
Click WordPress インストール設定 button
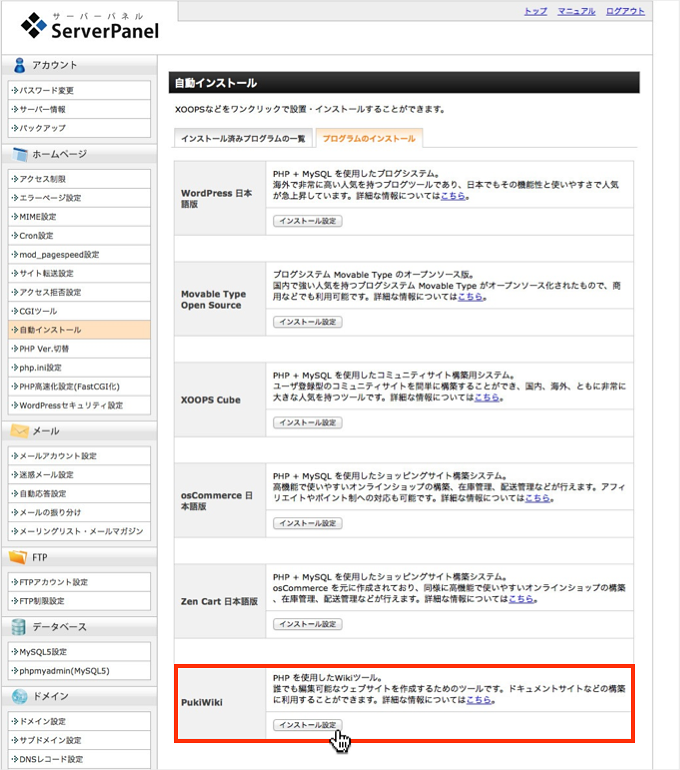[x=308, y=221]
